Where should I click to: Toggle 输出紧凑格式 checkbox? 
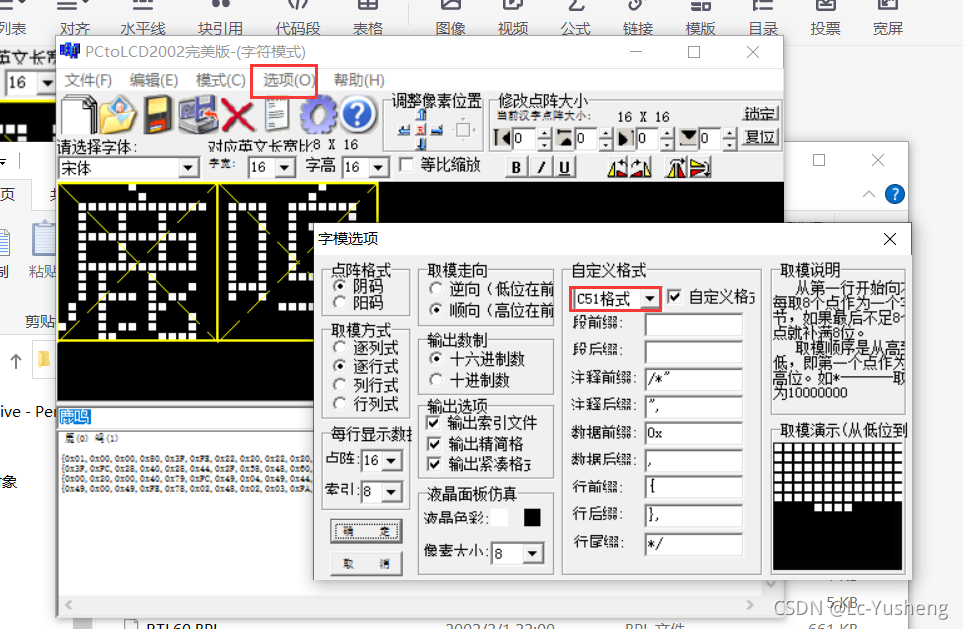pyautogui.click(x=434, y=464)
